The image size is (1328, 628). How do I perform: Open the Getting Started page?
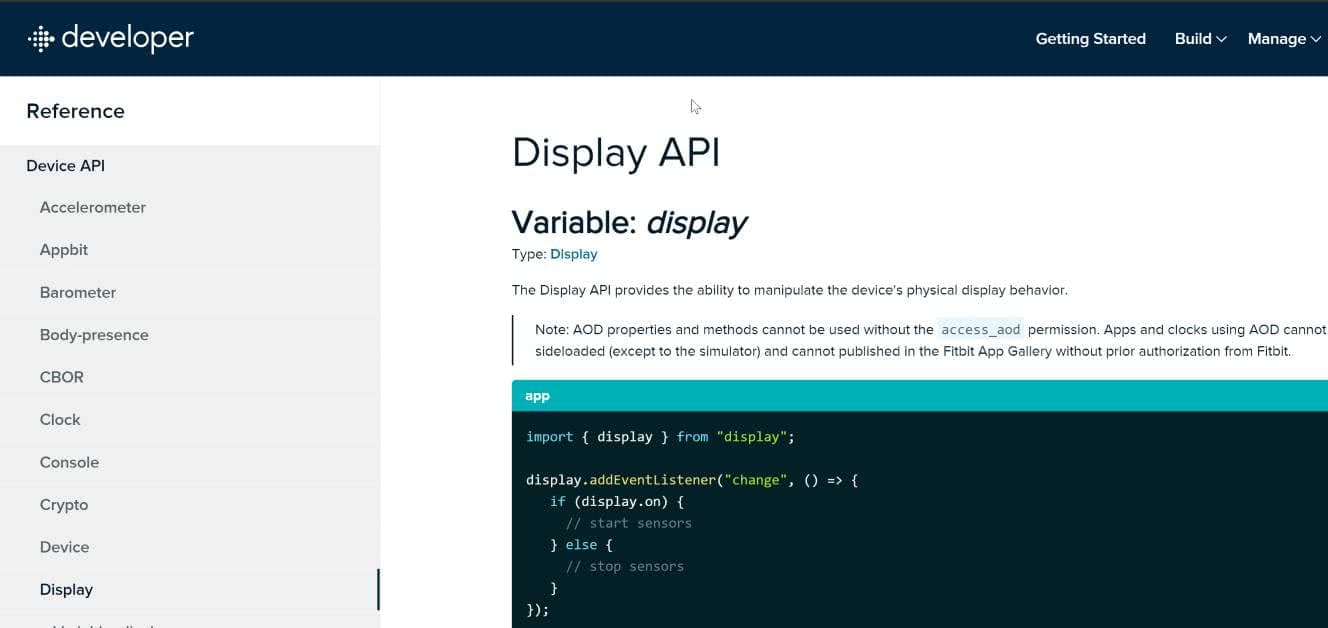pyautogui.click(x=1090, y=39)
